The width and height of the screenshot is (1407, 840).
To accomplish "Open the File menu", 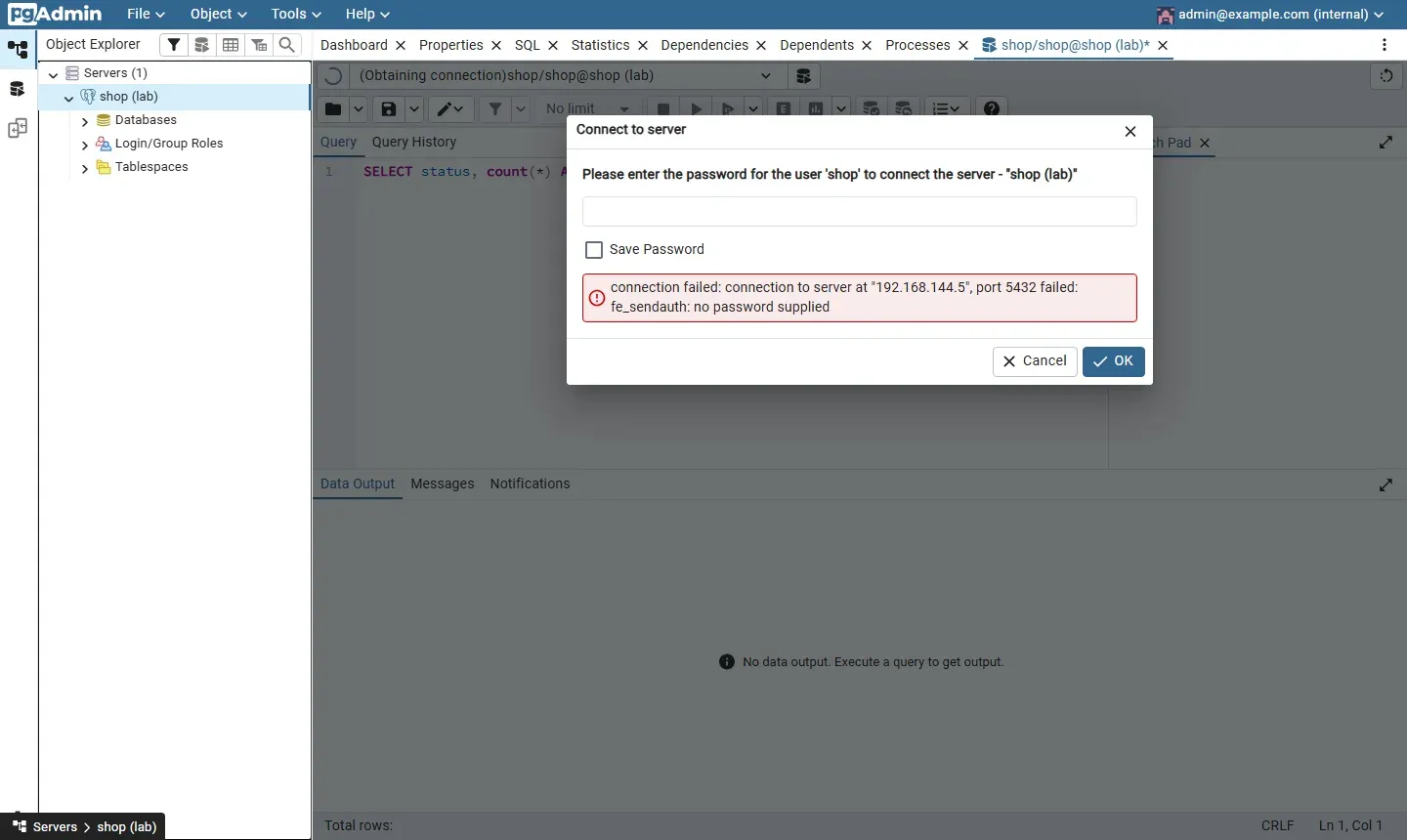I will 146,15.
